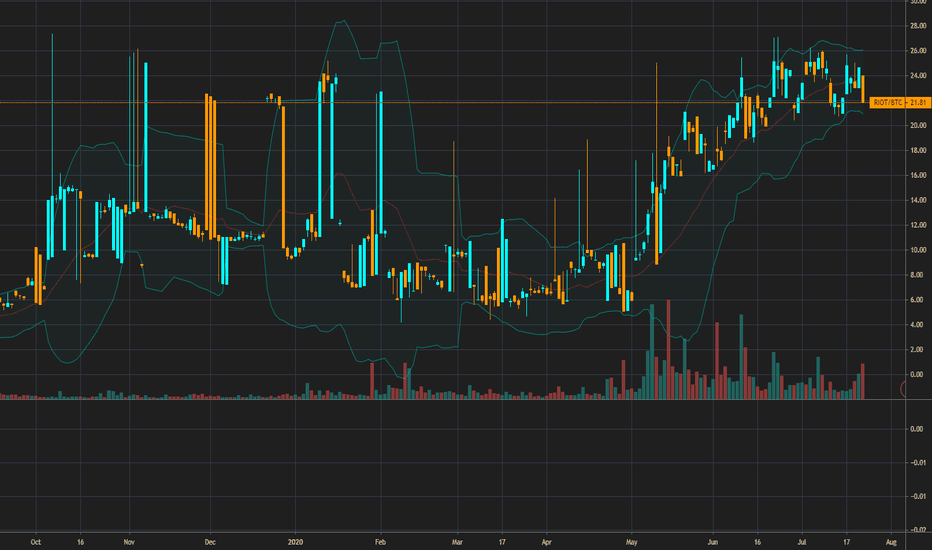Select the 2020 label on time axis
932x550 pixels.
coord(295,542)
